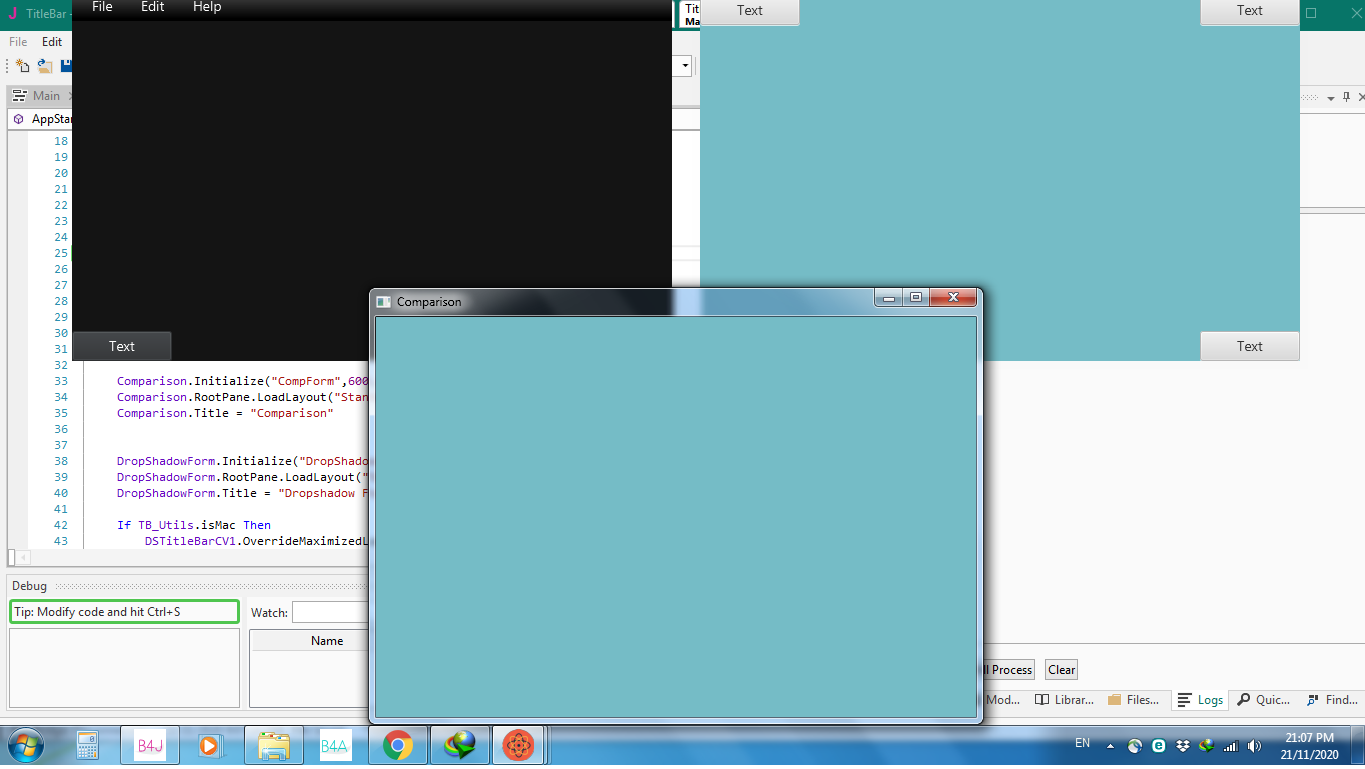Launch Calculator from the taskbar
The height and width of the screenshot is (769, 1365).
pos(87,745)
